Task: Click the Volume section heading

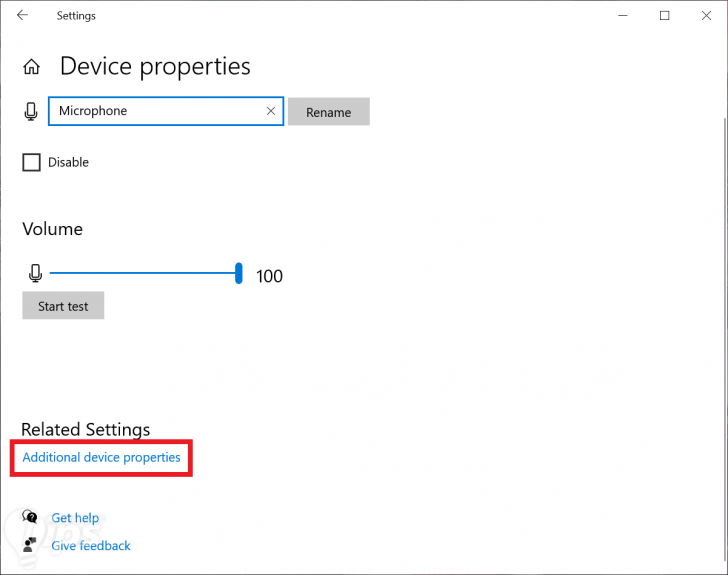Action: (x=52, y=229)
